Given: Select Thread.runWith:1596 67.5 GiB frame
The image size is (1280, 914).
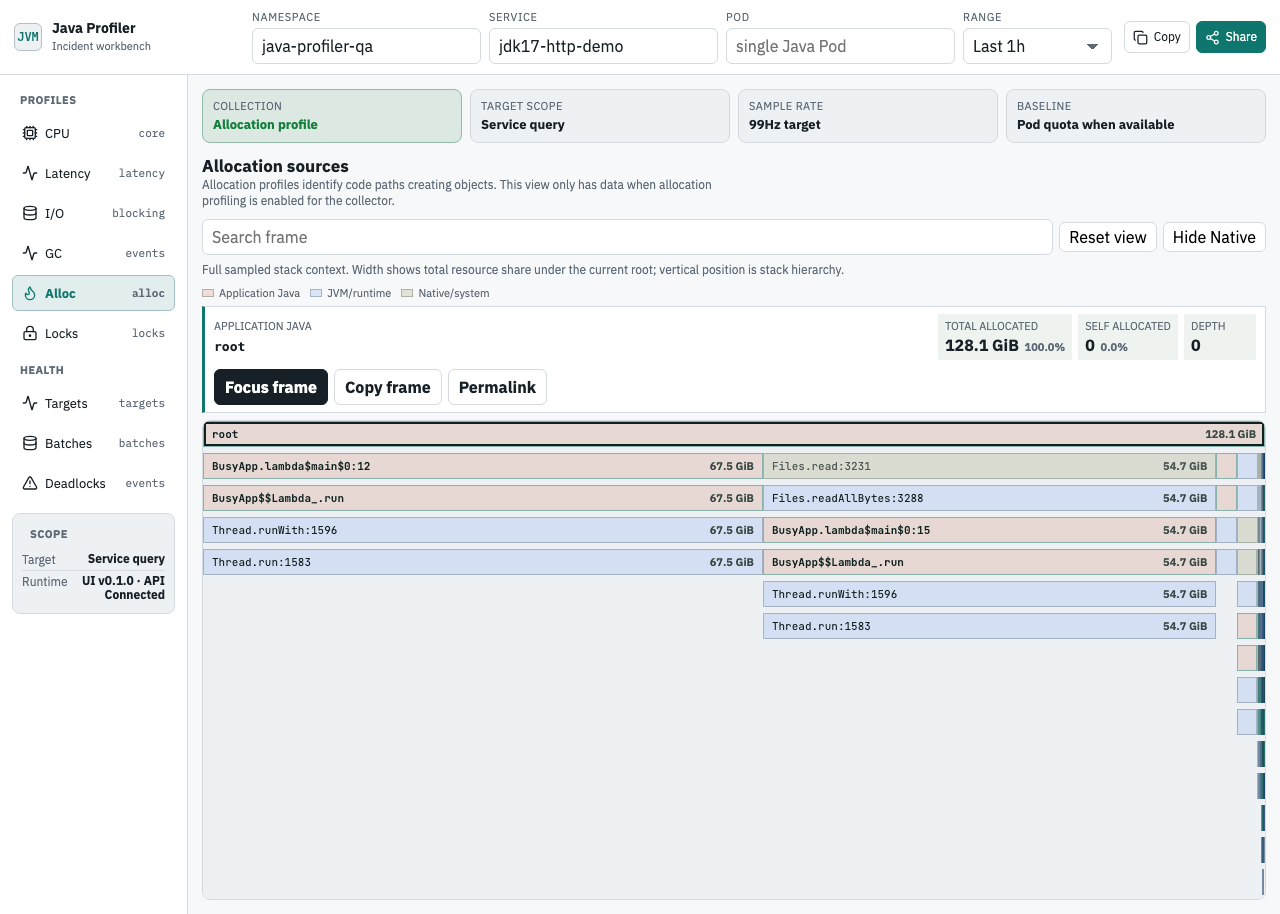Looking at the screenshot, I should pos(482,530).
